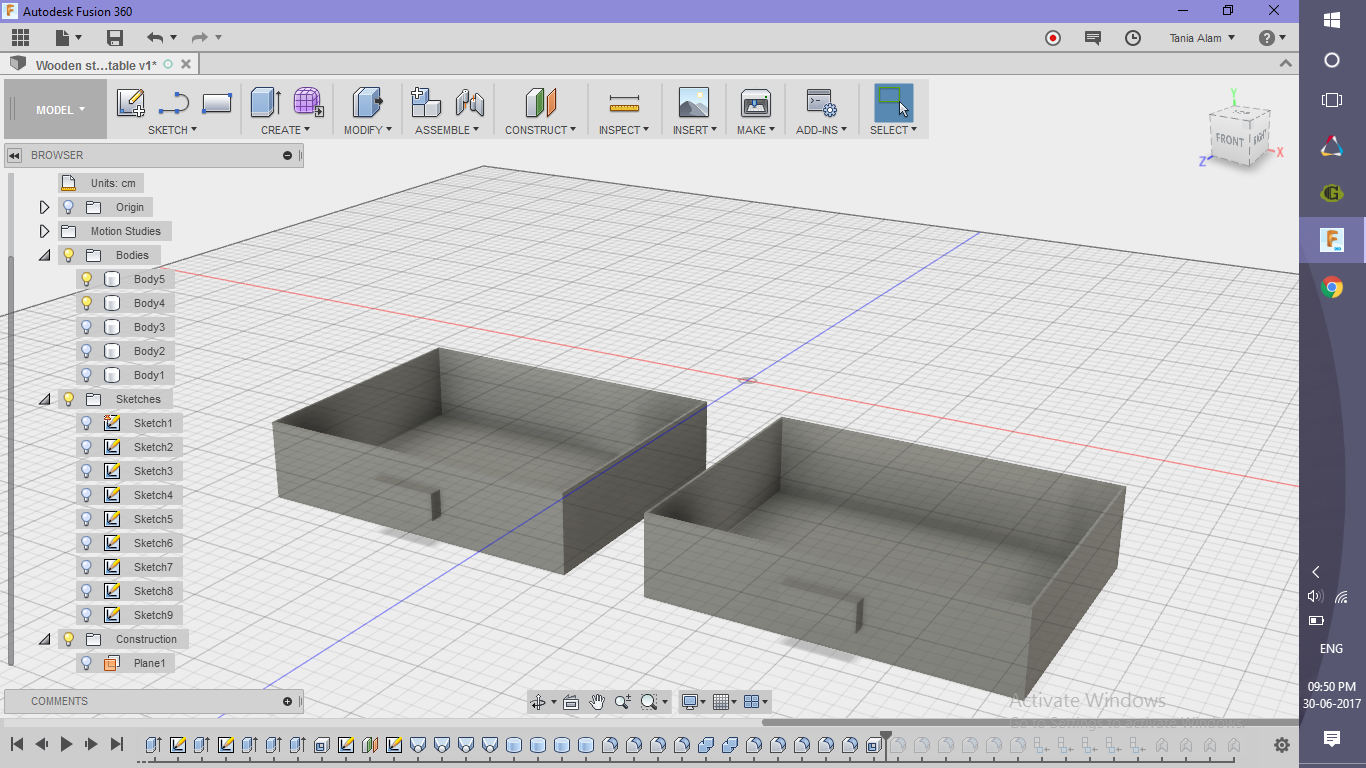This screenshot has height=768, width=1366.
Task: Expand the Comments panel plus button
Action: [x=287, y=701]
